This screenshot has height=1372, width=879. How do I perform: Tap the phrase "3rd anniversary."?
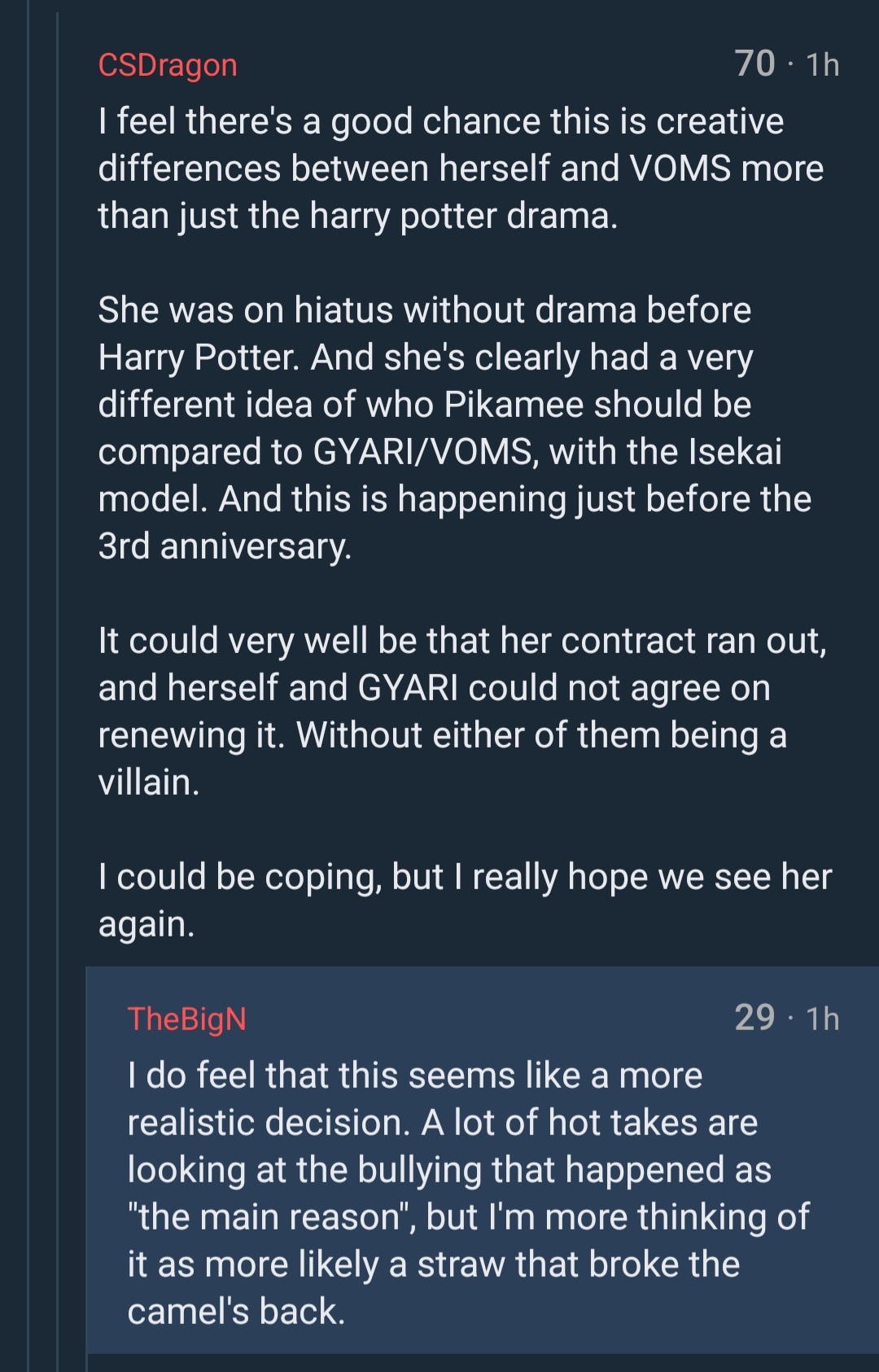click(x=225, y=546)
